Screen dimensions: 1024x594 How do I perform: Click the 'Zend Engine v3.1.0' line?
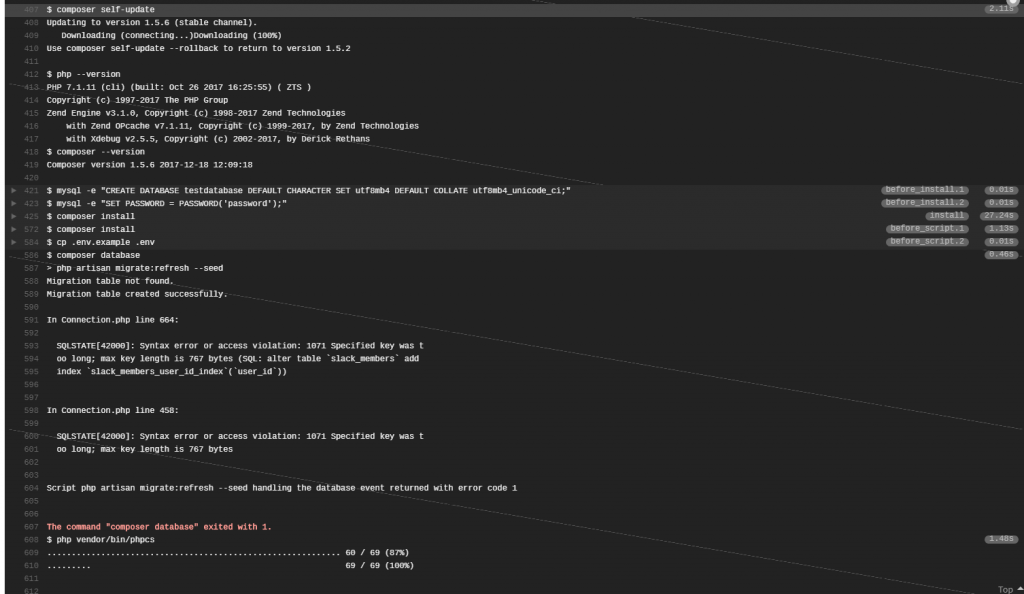(x=196, y=113)
